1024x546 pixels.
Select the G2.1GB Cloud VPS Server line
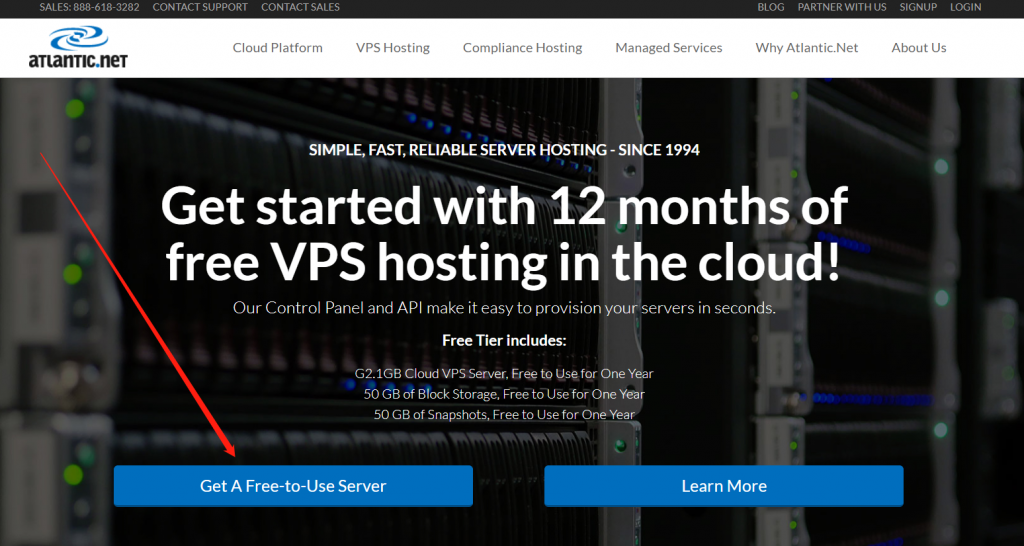[504, 374]
